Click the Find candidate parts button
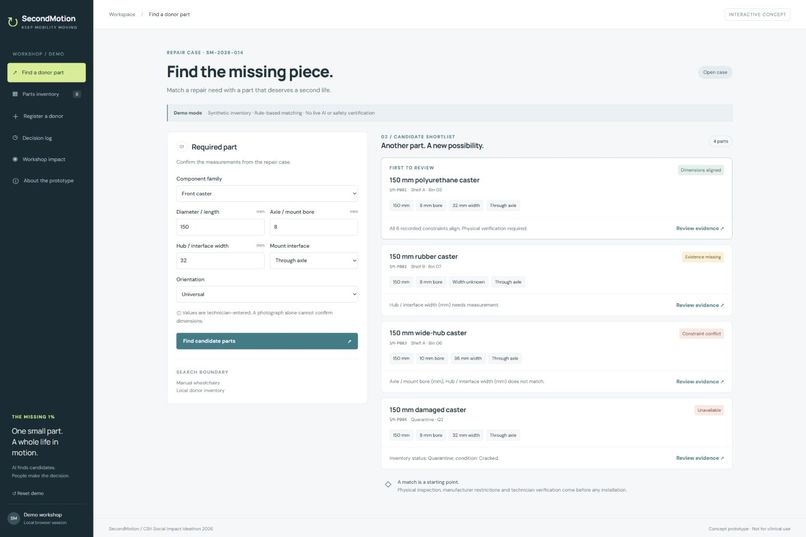The width and height of the screenshot is (806, 537). 267,341
